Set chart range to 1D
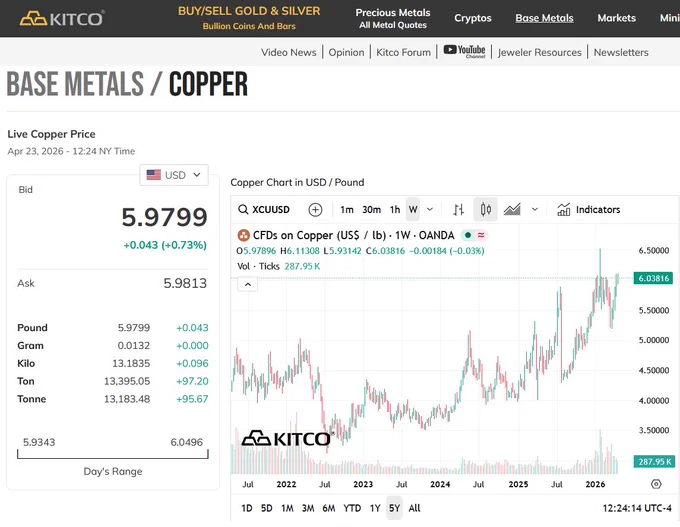680x527 pixels. coord(246,508)
